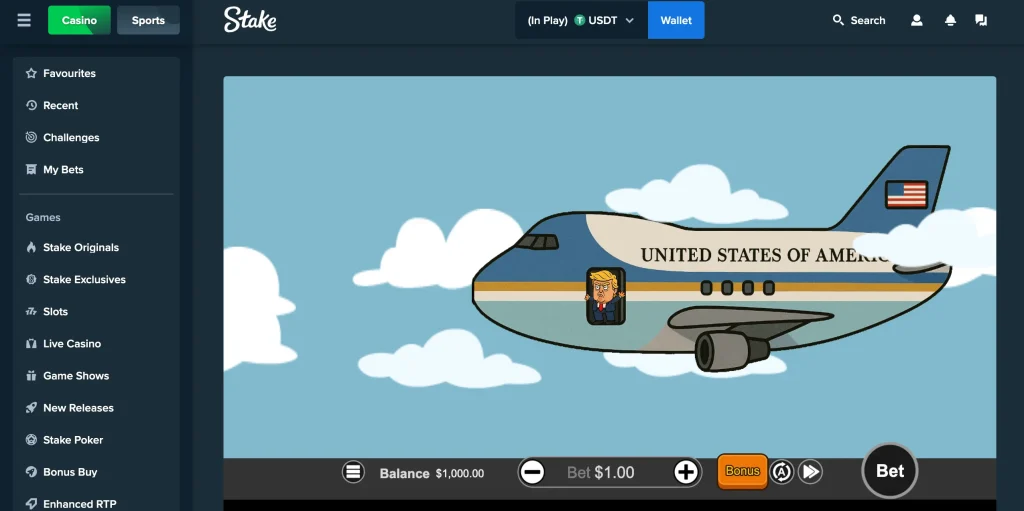Switch to the Casino tab
Screen dimensions: 1024x511
[79, 20]
